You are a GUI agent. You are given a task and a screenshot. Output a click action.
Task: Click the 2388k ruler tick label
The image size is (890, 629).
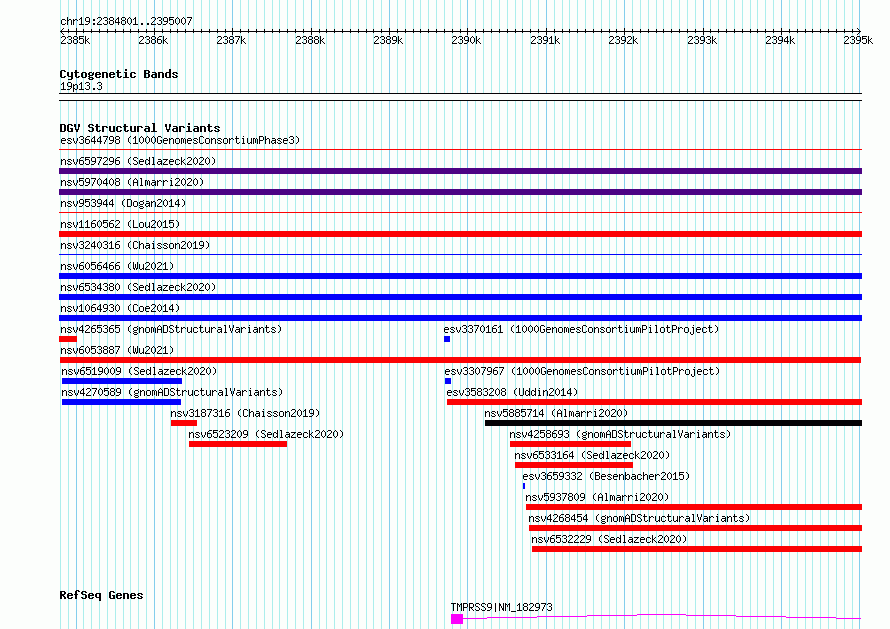310,40
